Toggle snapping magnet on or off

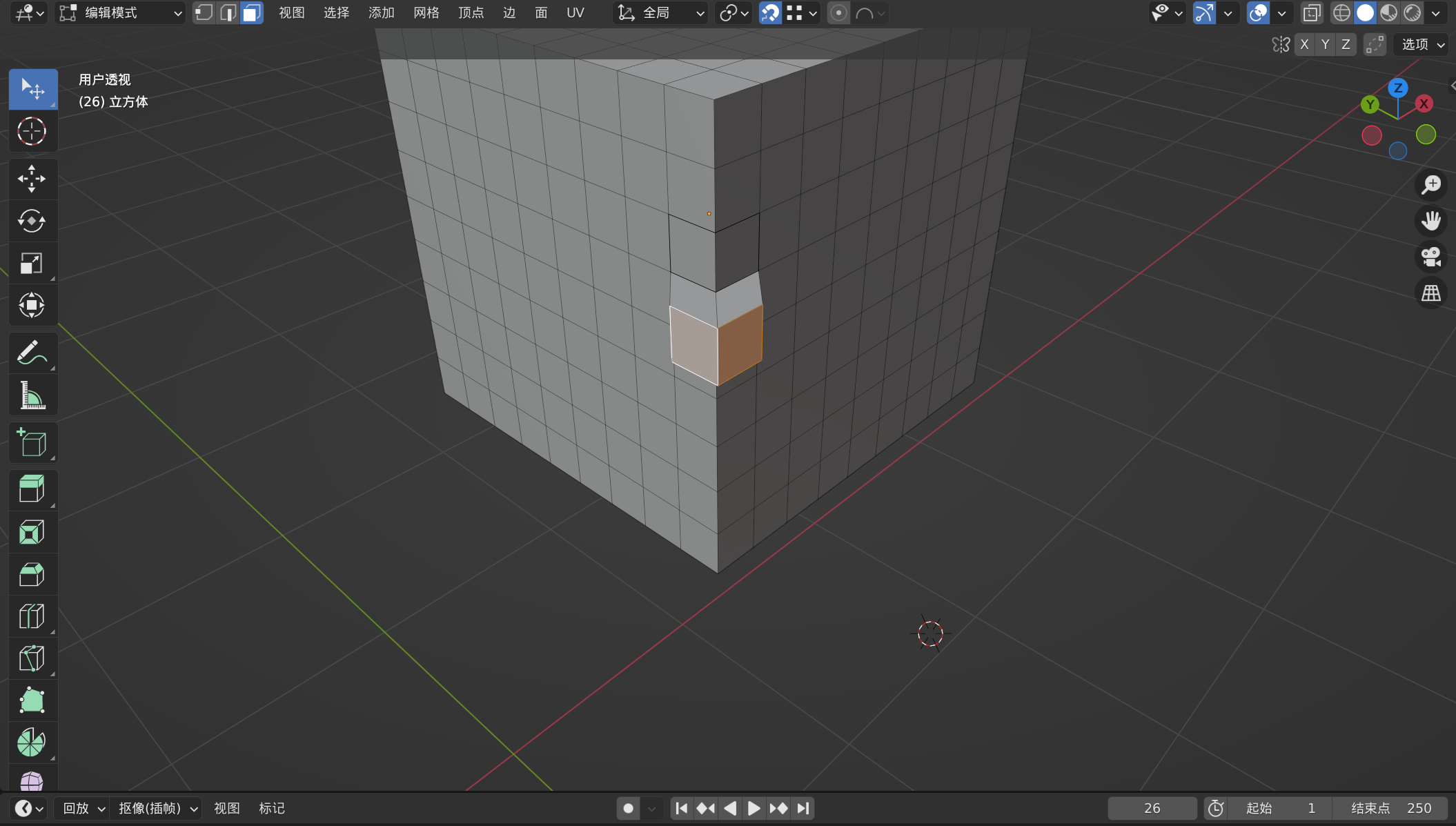[769, 13]
